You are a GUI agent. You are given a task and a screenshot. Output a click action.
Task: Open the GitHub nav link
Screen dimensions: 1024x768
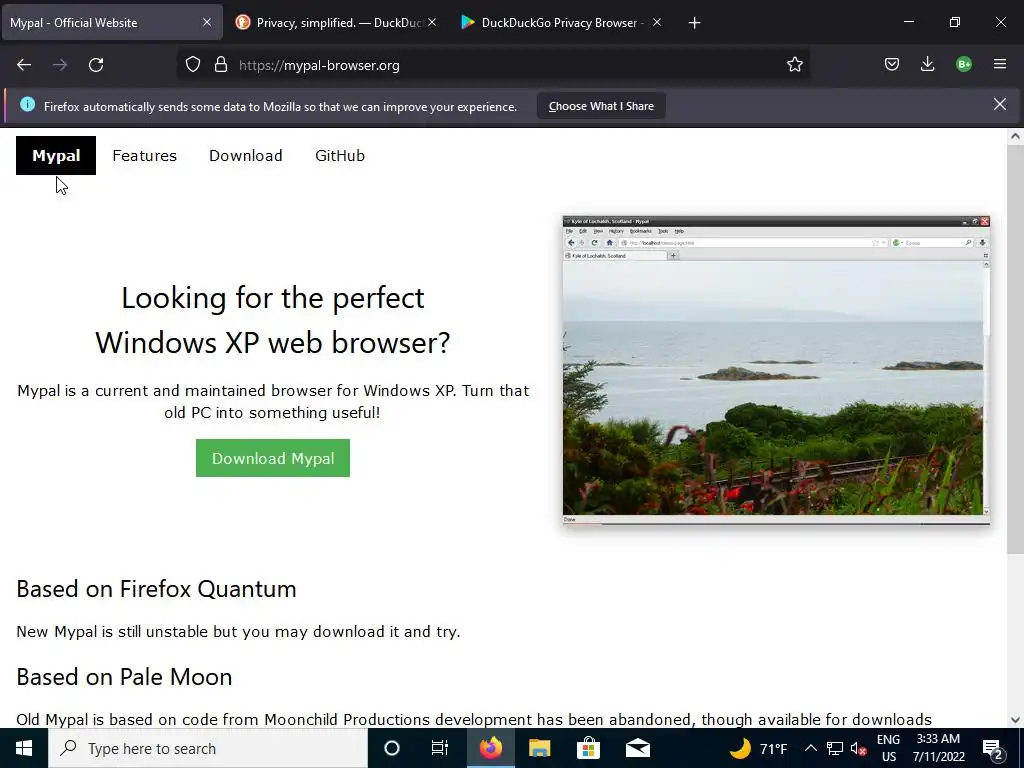[x=340, y=155]
